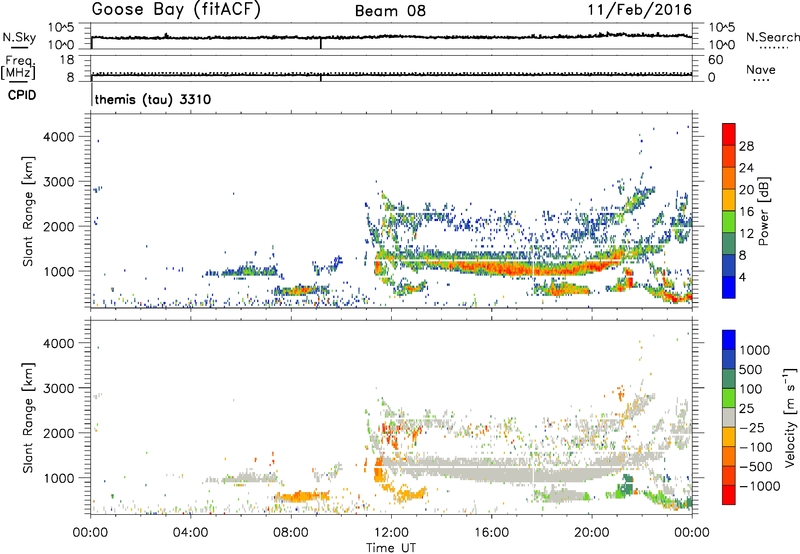Click the 'CPID' label
The image size is (800, 554).
coord(22,95)
